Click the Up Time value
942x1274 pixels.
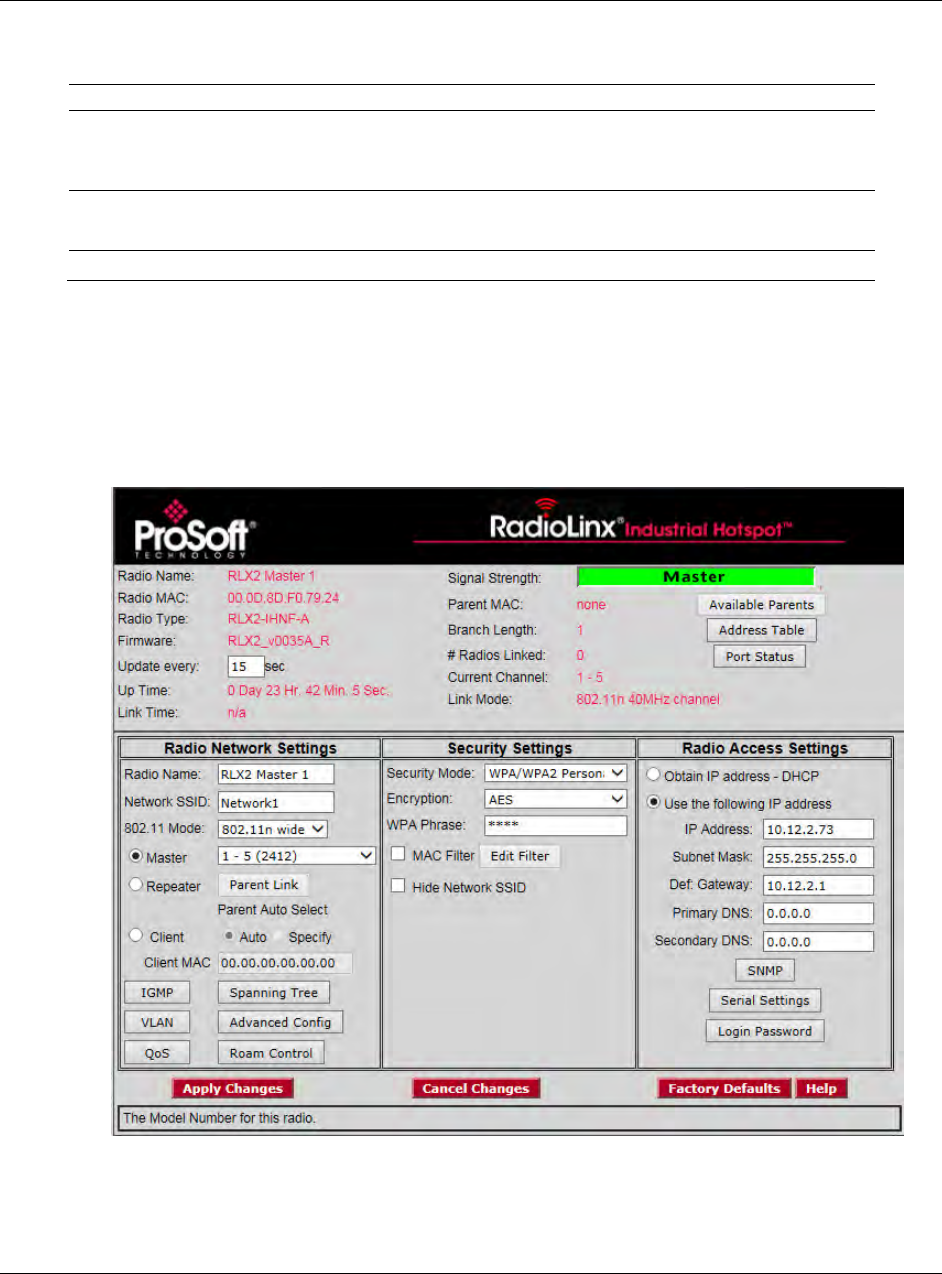point(310,691)
